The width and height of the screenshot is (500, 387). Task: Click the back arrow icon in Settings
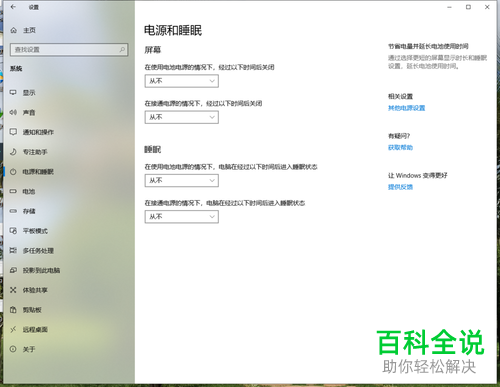(13, 7)
